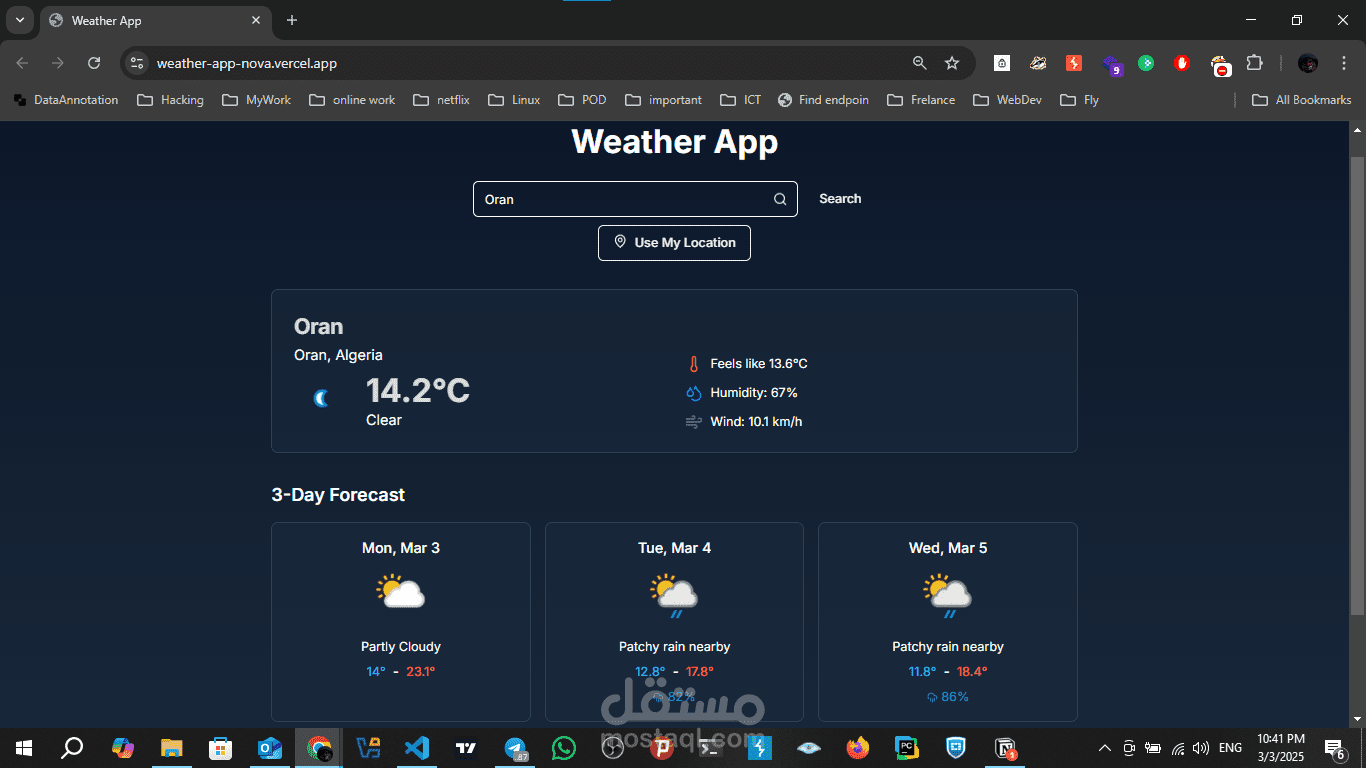Open the browser Extensions puzzle icon

pyautogui.click(x=1255, y=62)
